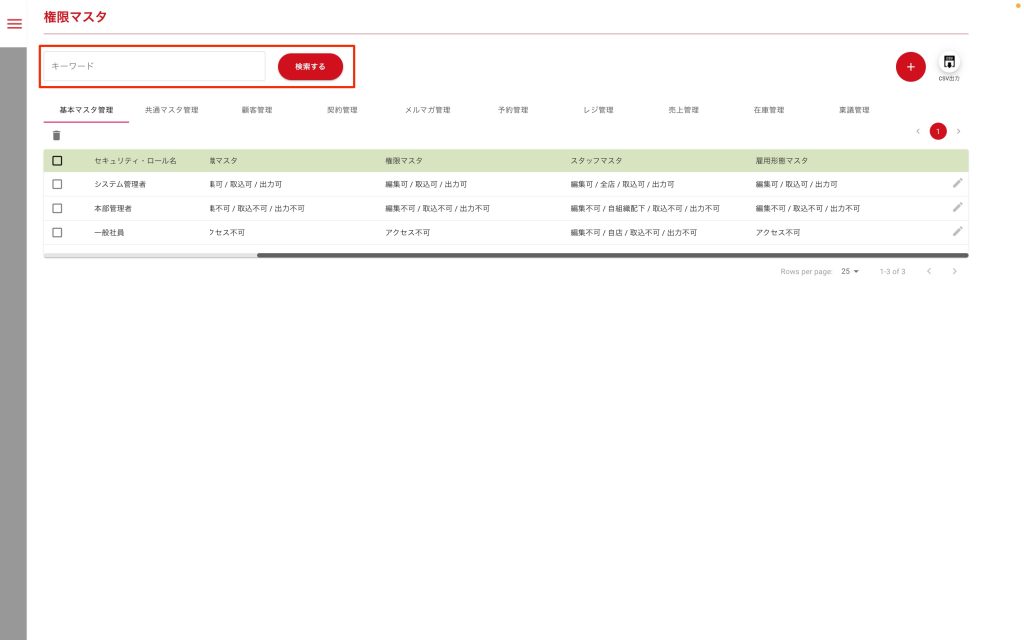The image size is (1024, 640).
Task: Focus the キーワード search input field
Action: (x=154, y=66)
